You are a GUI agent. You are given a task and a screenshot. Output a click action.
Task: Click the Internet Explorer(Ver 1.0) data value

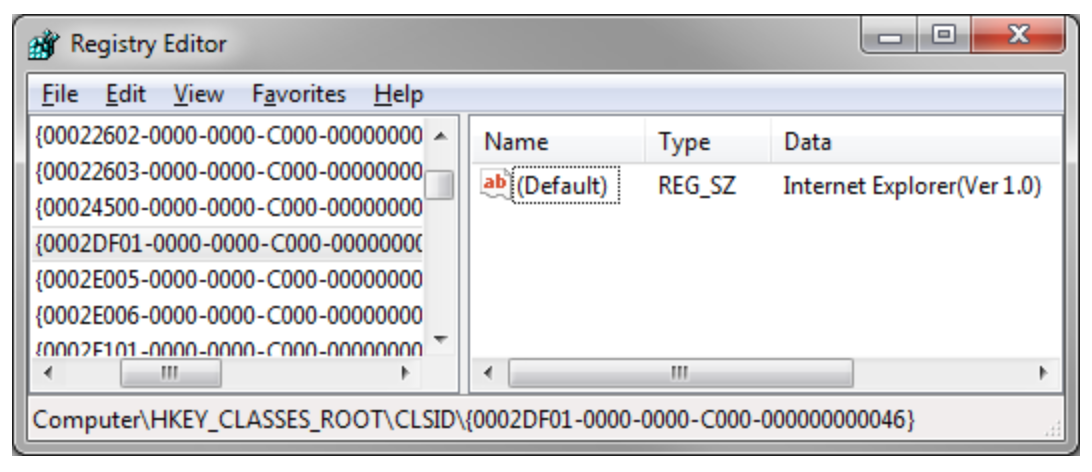[x=912, y=186]
